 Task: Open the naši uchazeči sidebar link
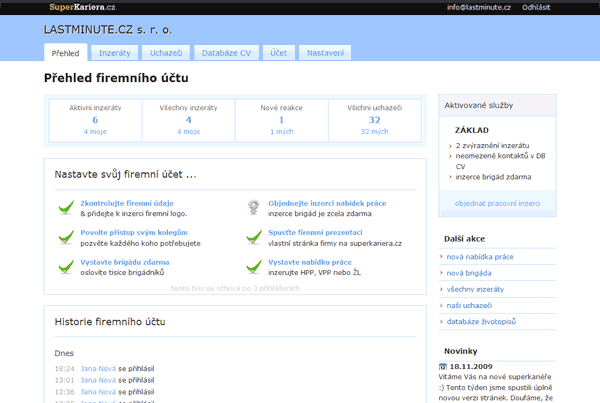(469, 305)
